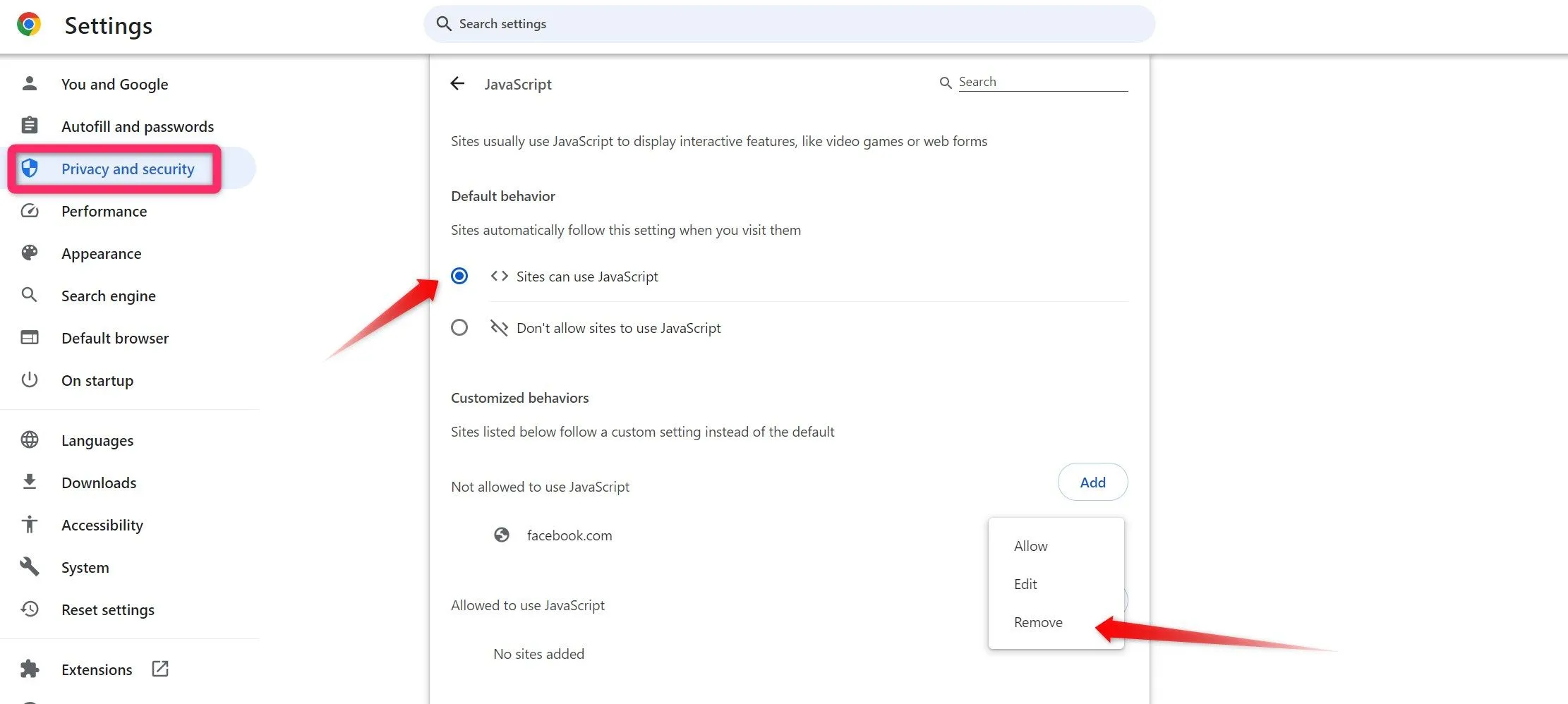Click the globe icon next to facebook.com
The width and height of the screenshot is (1568, 704).
click(x=502, y=535)
